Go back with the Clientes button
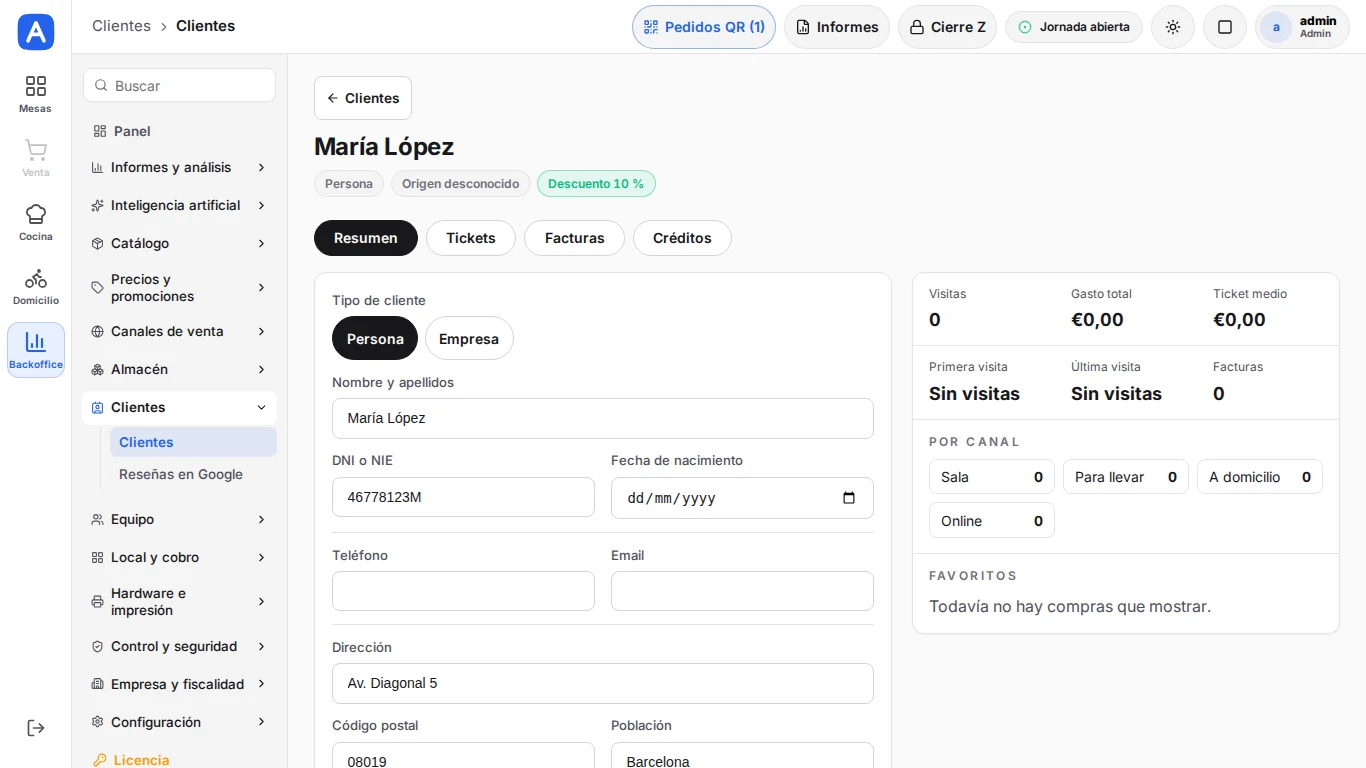The image size is (1366, 768). 363,98
